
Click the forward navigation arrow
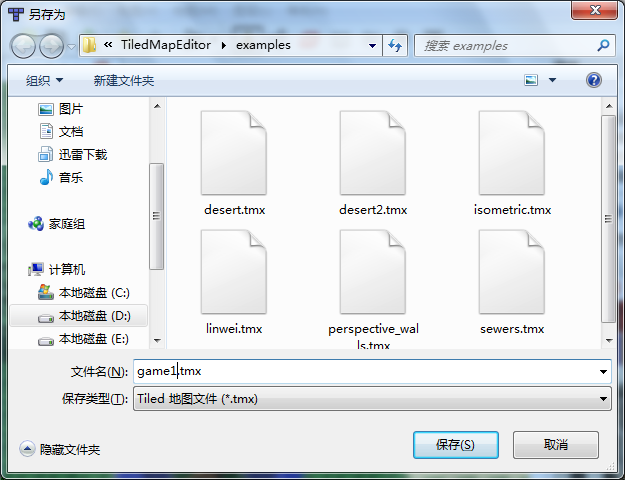pyautogui.click(x=51, y=46)
